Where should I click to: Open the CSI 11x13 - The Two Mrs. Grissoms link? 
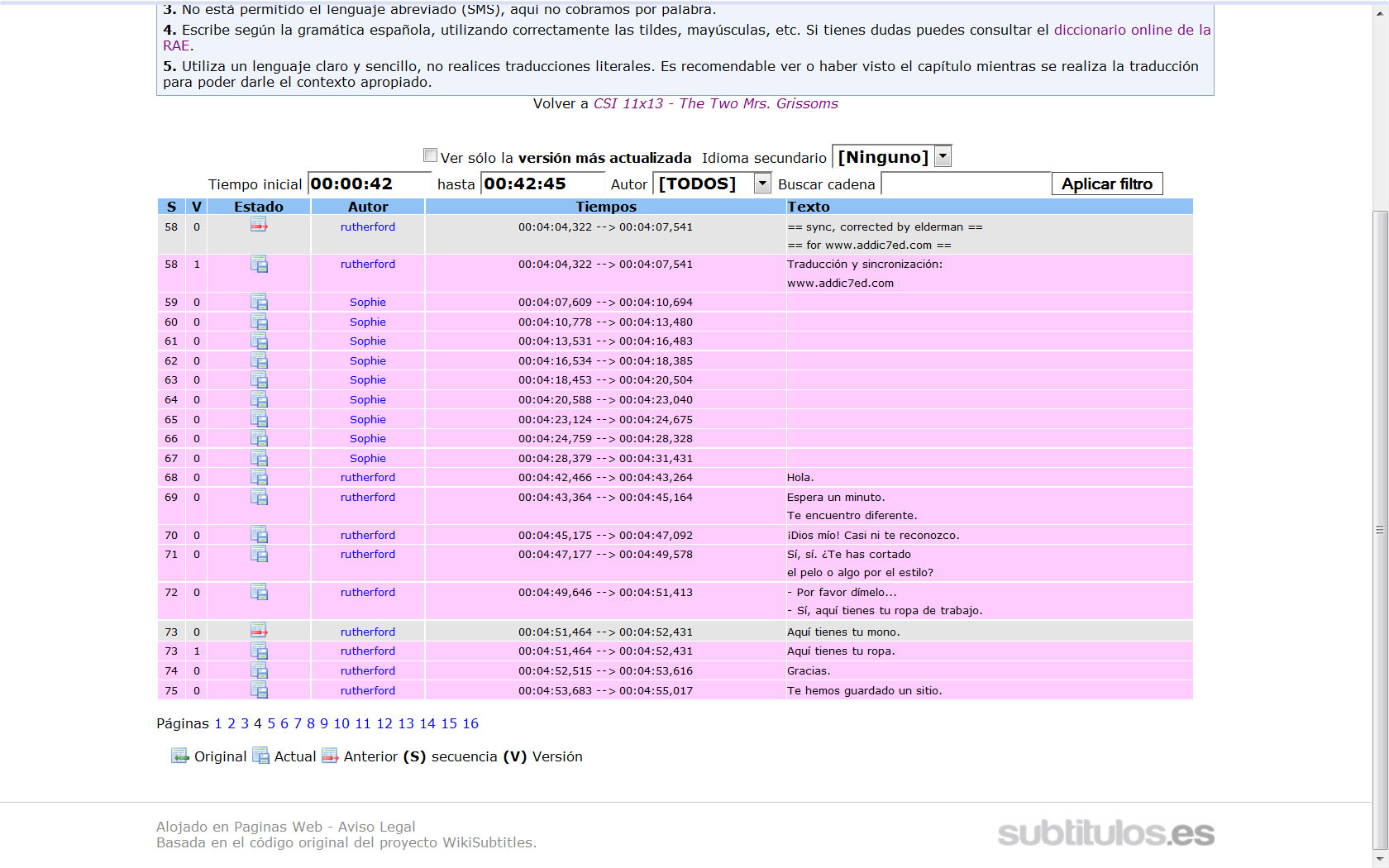[715, 103]
